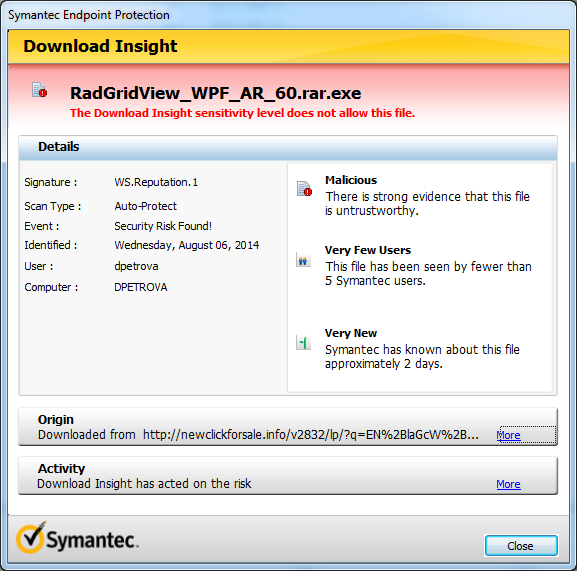Select identified date Wednesday, August 06, 2014

[x=187, y=245]
